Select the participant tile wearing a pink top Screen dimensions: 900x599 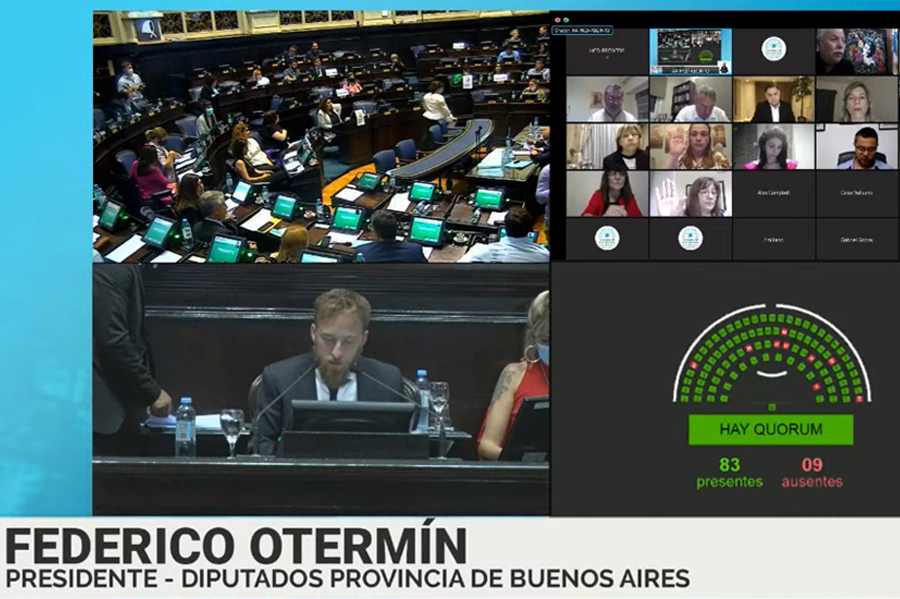click(773, 147)
